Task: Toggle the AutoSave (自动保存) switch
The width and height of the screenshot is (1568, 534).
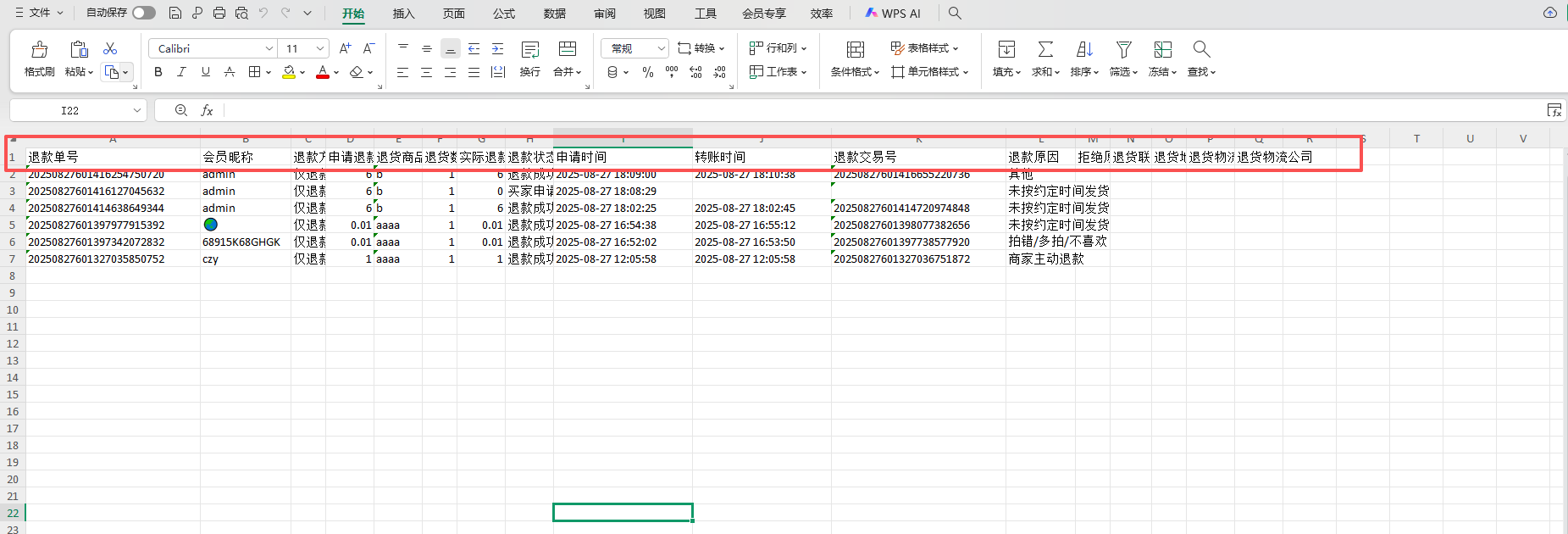Action: (144, 13)
